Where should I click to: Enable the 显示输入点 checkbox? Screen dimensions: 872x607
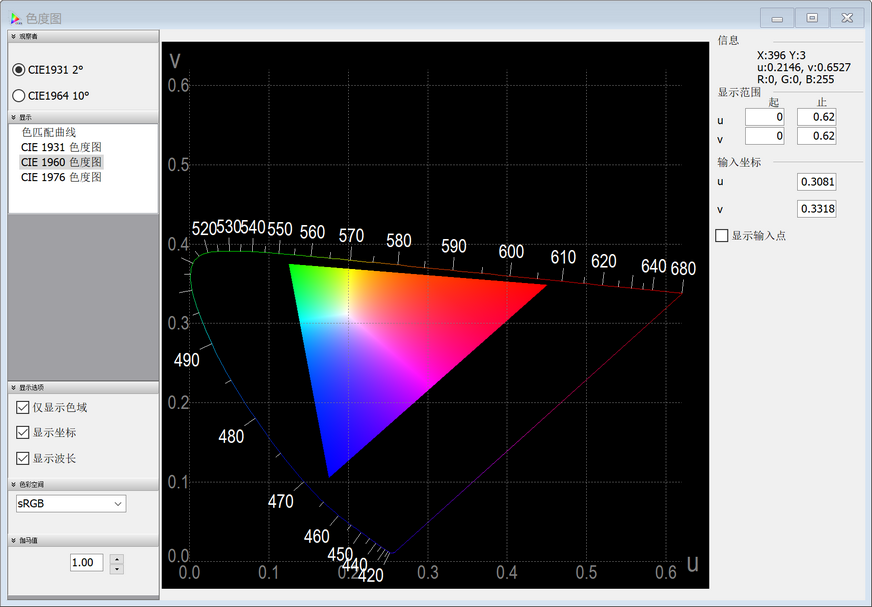pyautogui.click(x=722, y=235)
